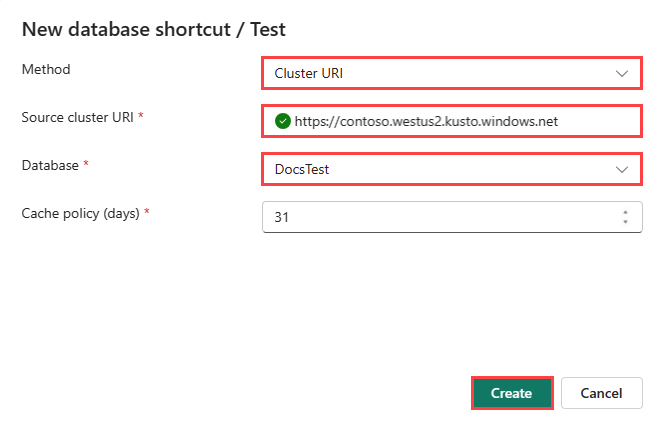Image resolution: width=664 pixels, height=430 pixels.
Task: Click the word Test in the dialog title
Action: click(x=268, y=30)
